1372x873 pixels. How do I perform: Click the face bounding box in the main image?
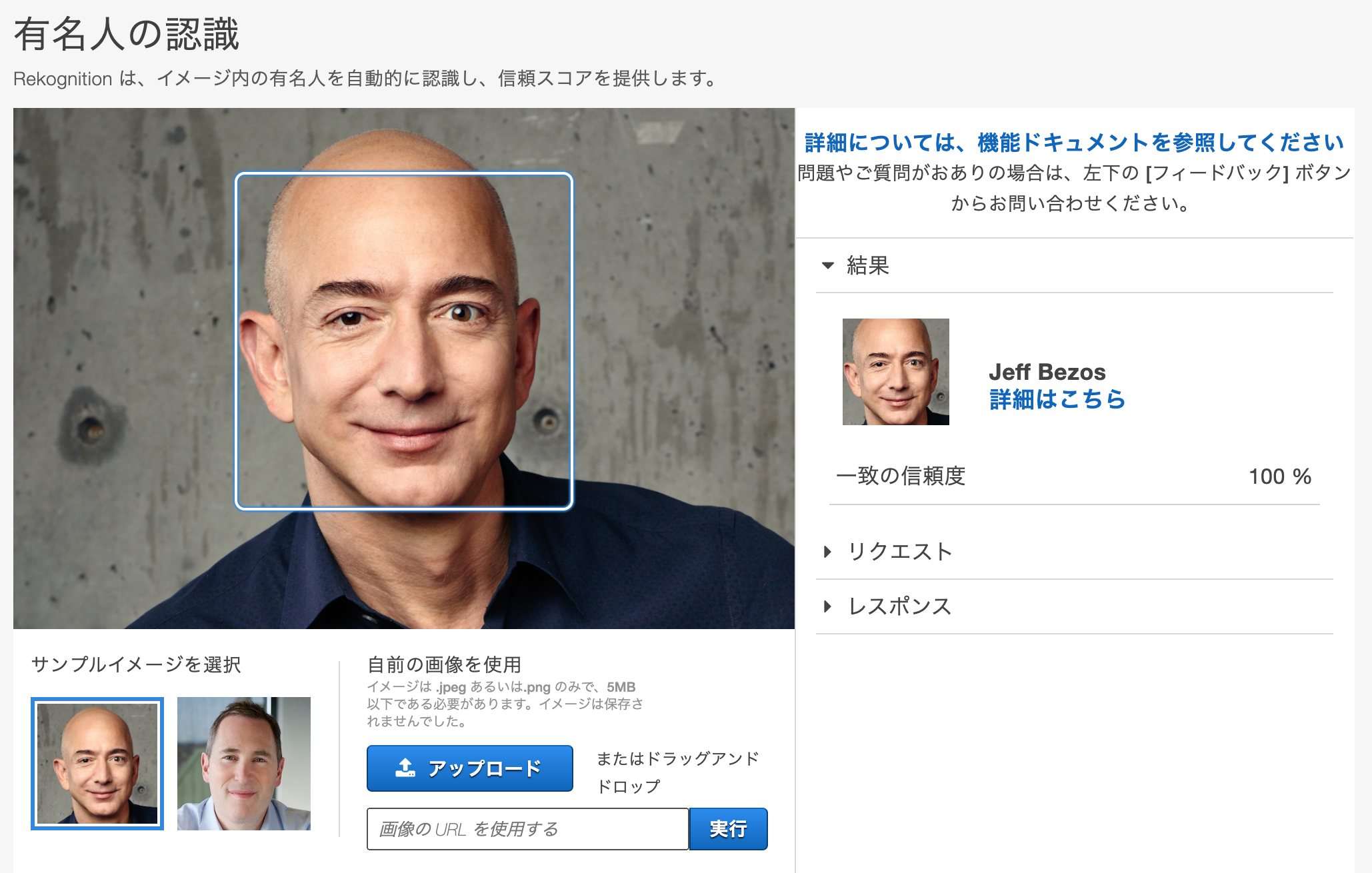(x=404, y=341)
